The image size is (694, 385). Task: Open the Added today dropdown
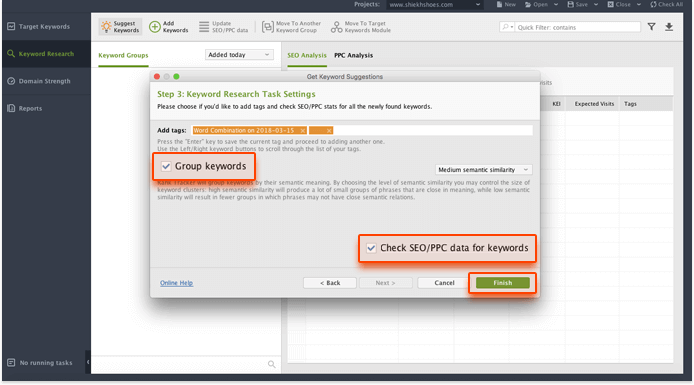pyautogui.click(x=239, y=55)
